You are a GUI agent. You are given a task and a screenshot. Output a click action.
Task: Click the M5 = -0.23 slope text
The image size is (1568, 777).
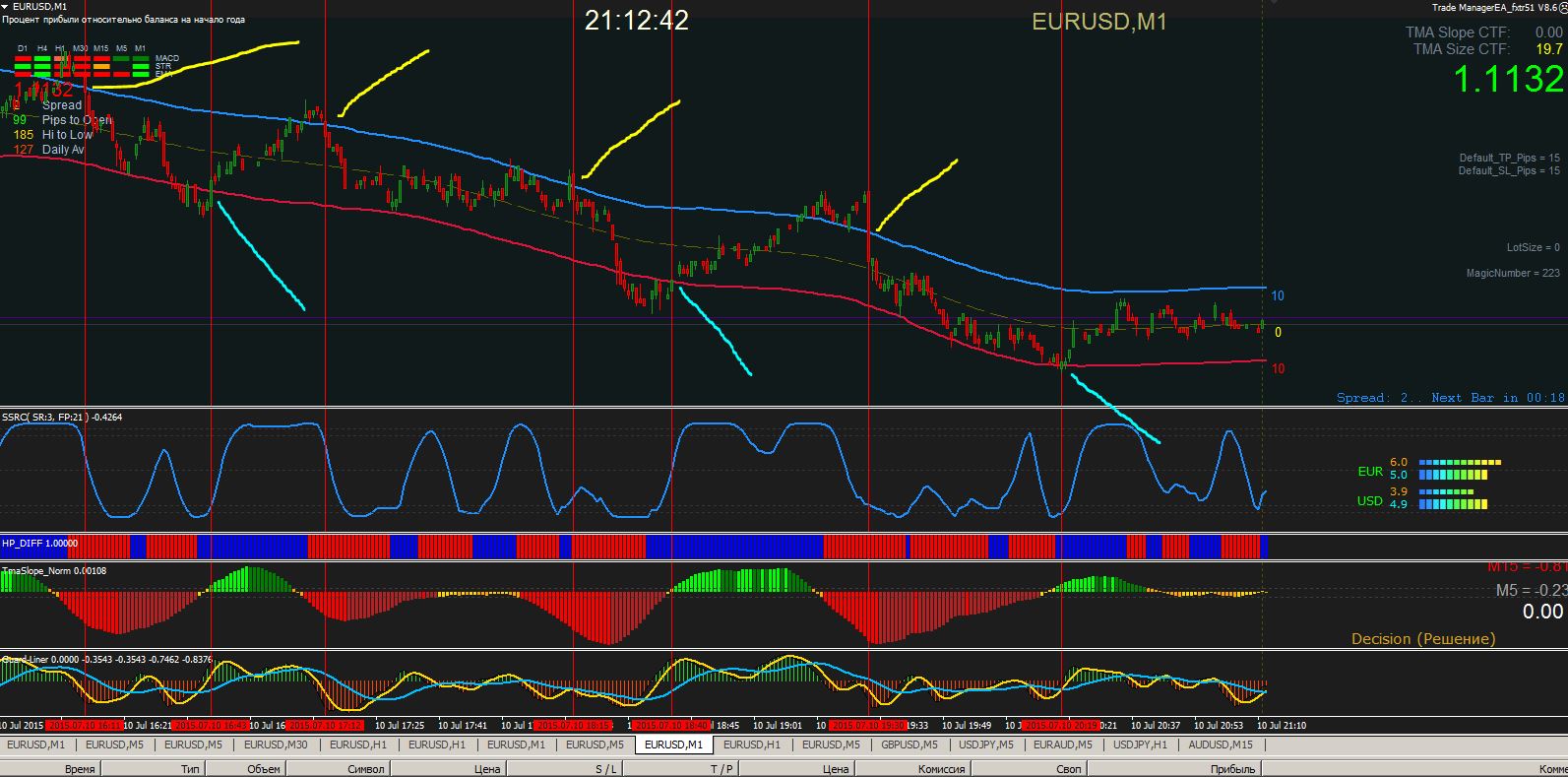1531,590
